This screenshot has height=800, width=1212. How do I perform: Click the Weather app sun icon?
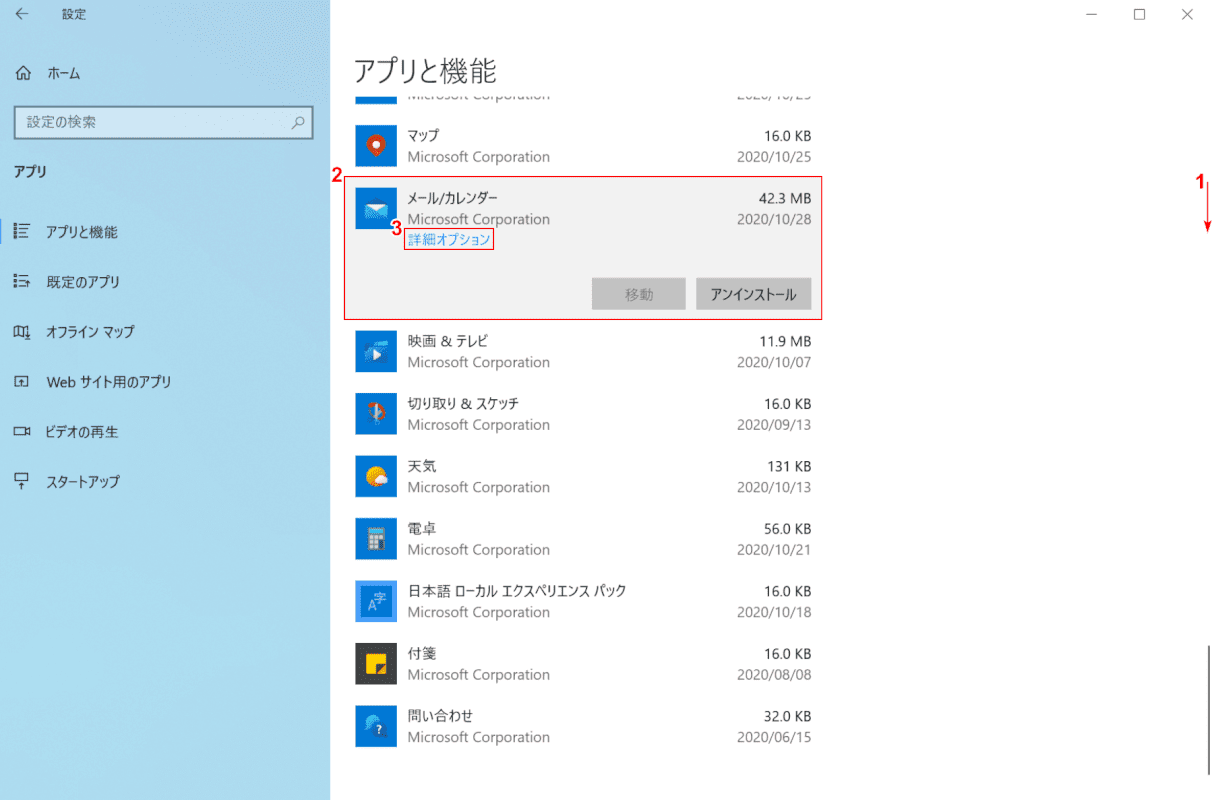(x=376, y=476)
